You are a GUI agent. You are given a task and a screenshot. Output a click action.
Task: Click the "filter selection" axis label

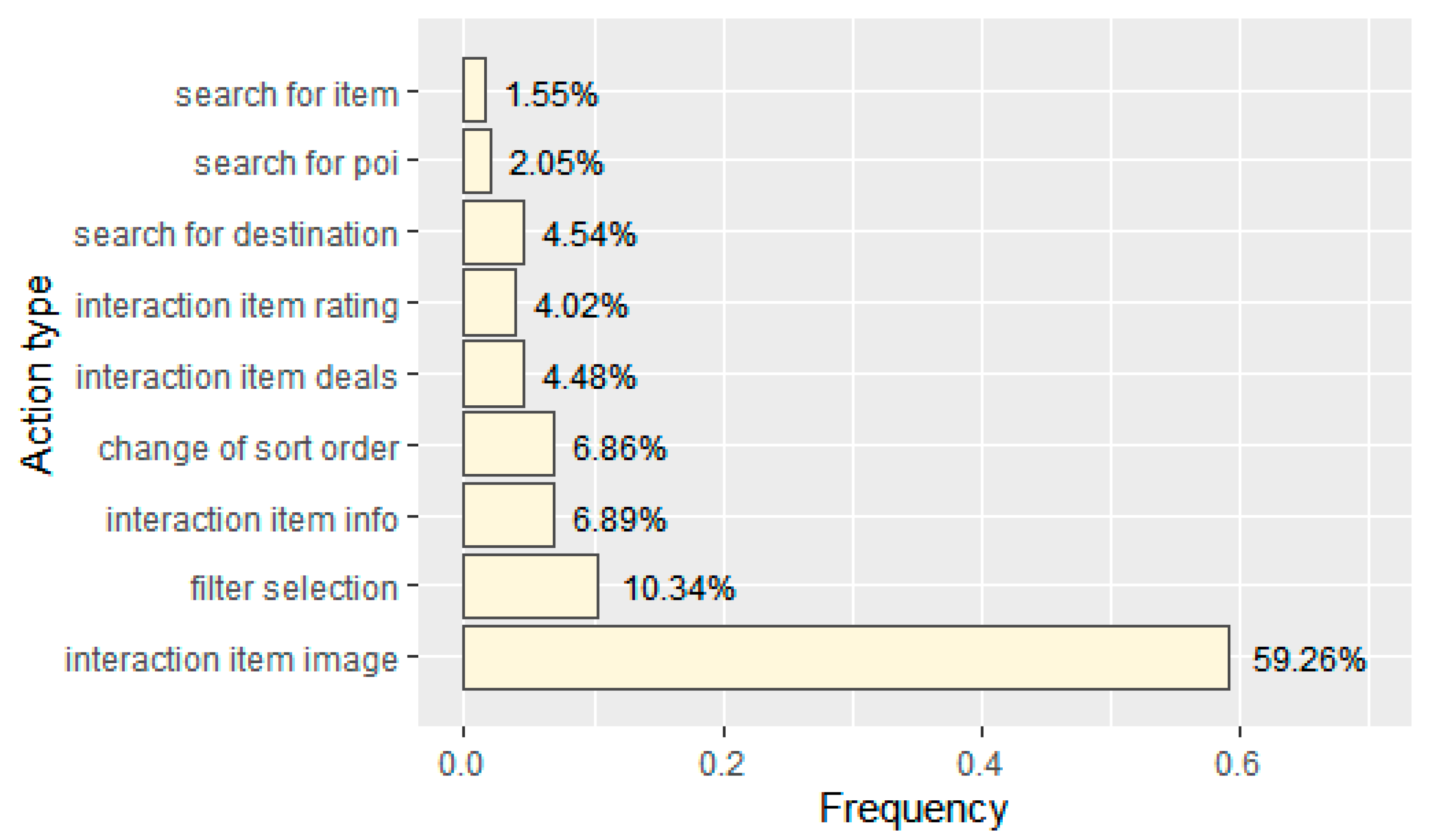(294, 588)
